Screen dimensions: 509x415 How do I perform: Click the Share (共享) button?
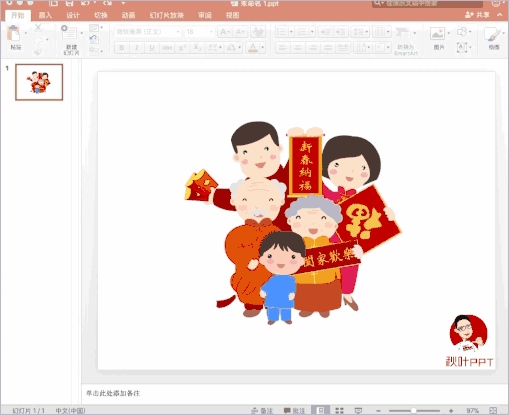click(x=477, y=15)
